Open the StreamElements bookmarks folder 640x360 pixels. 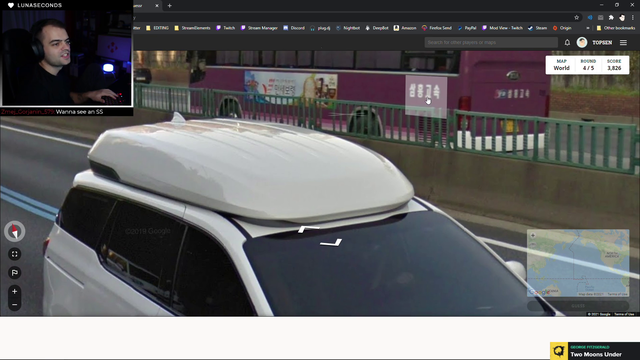pos(192,28)
